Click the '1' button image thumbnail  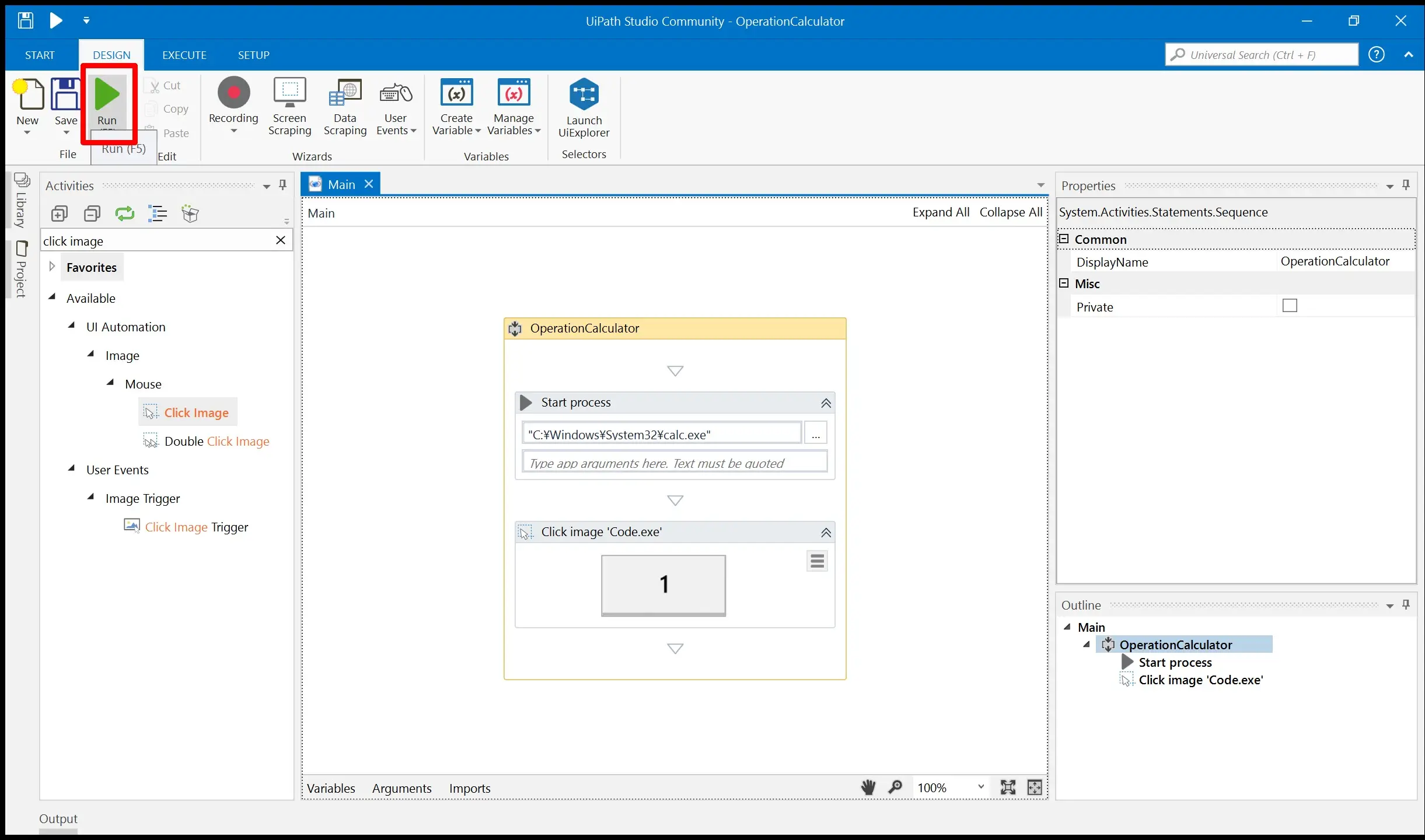point(663,585)
